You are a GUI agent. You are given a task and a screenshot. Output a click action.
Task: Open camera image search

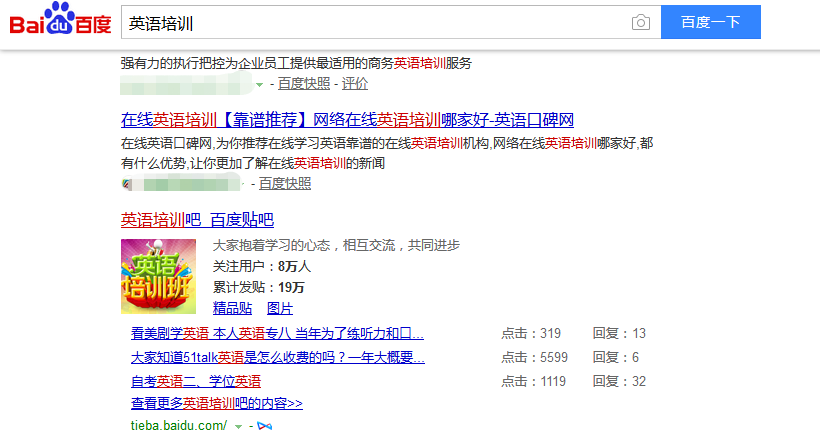click(641, 22)
